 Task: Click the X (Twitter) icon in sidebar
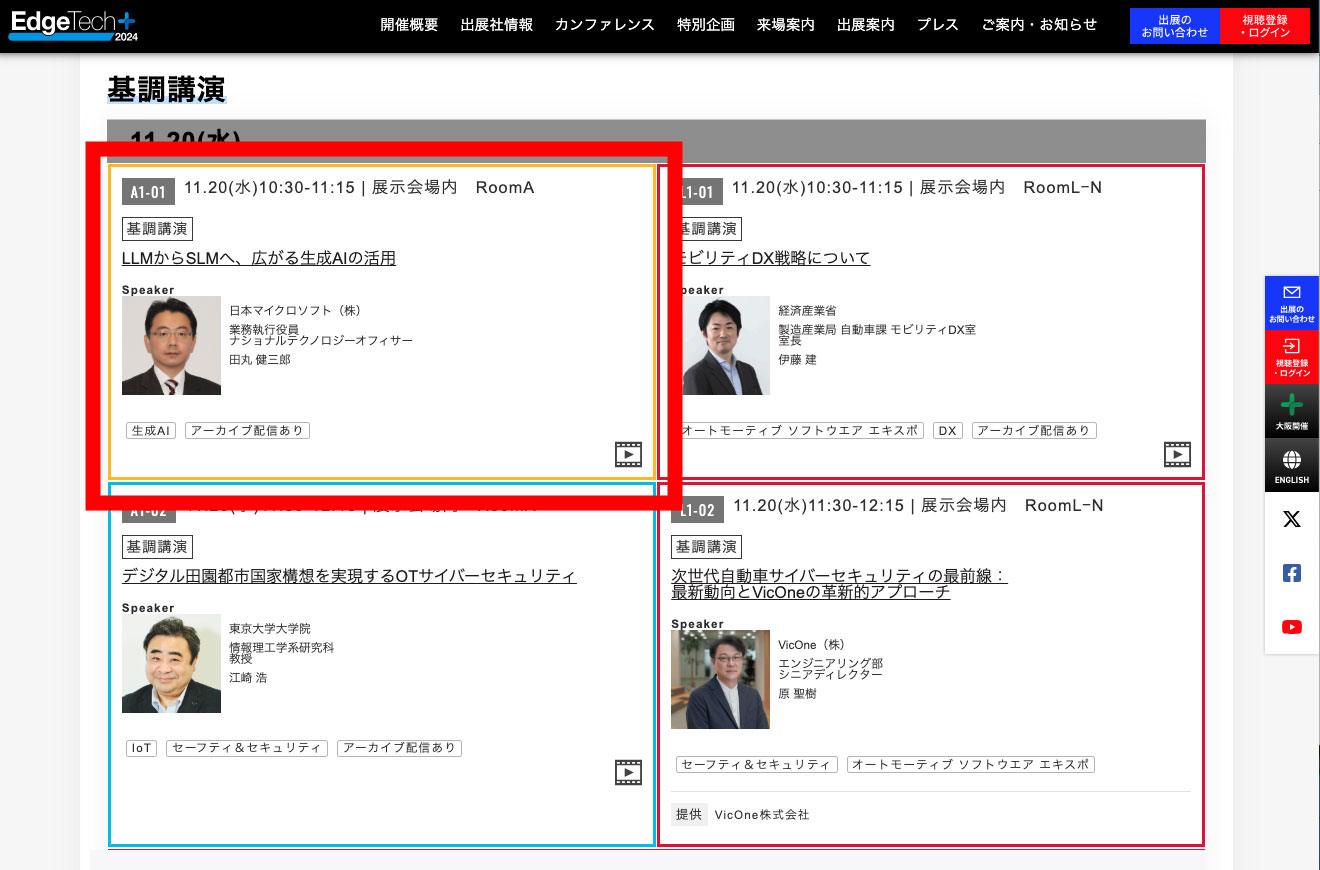coord(1292,519)
